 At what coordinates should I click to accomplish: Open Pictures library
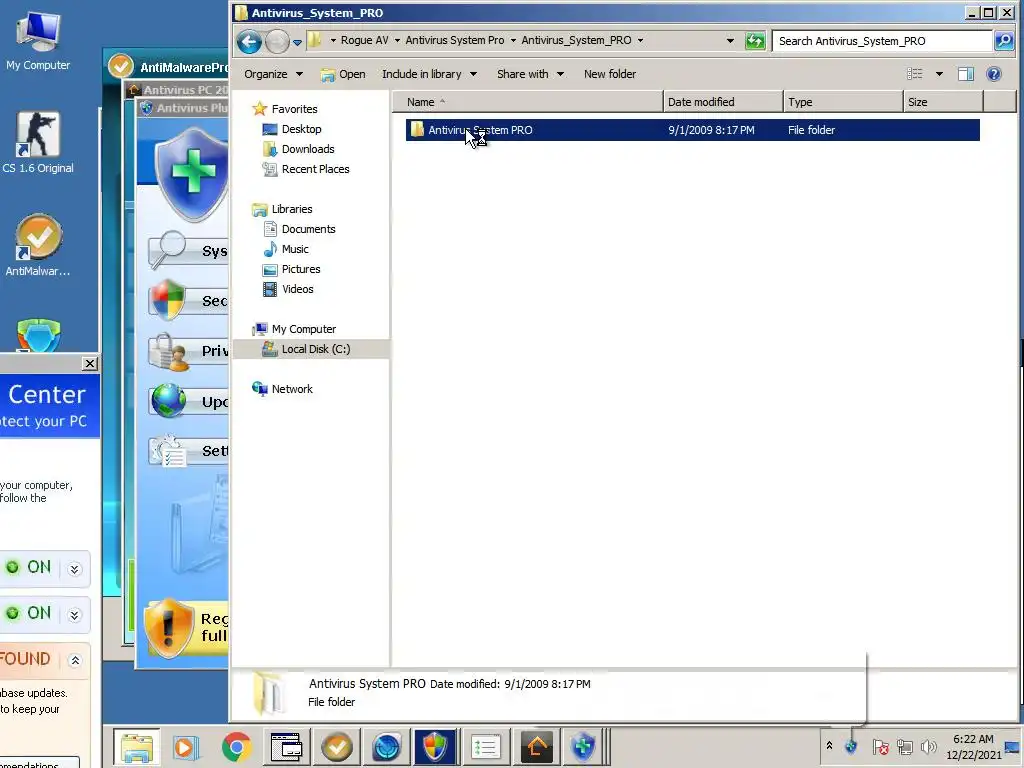coord(291,269)
